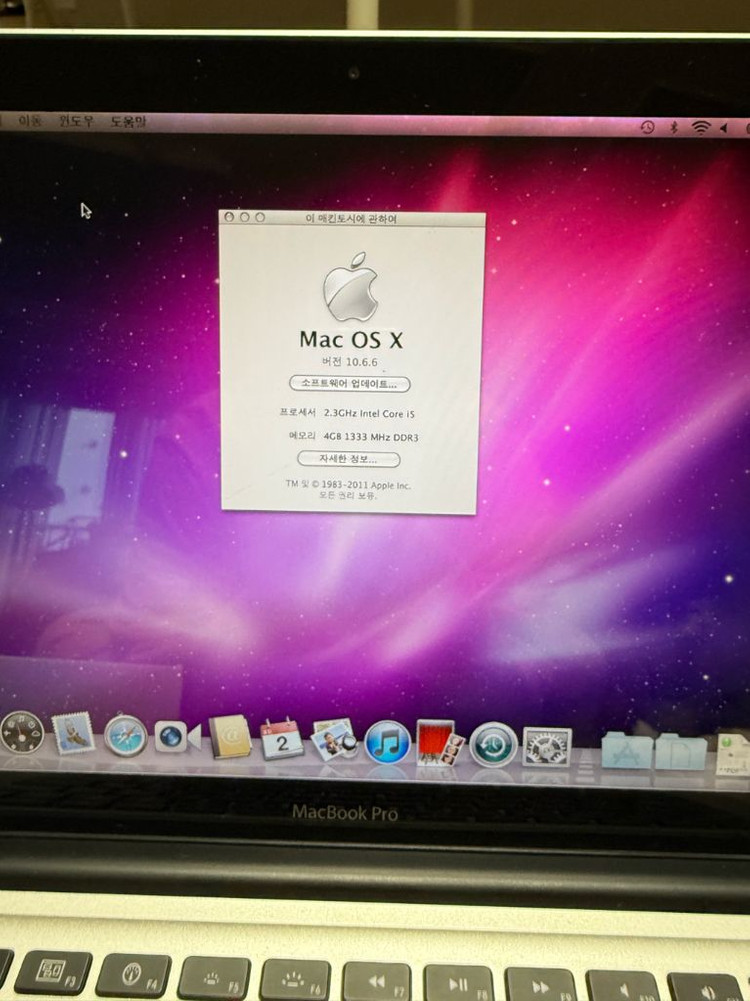Click the 프로세서 label
This screenshot has width=750, height=1001.
297,412
